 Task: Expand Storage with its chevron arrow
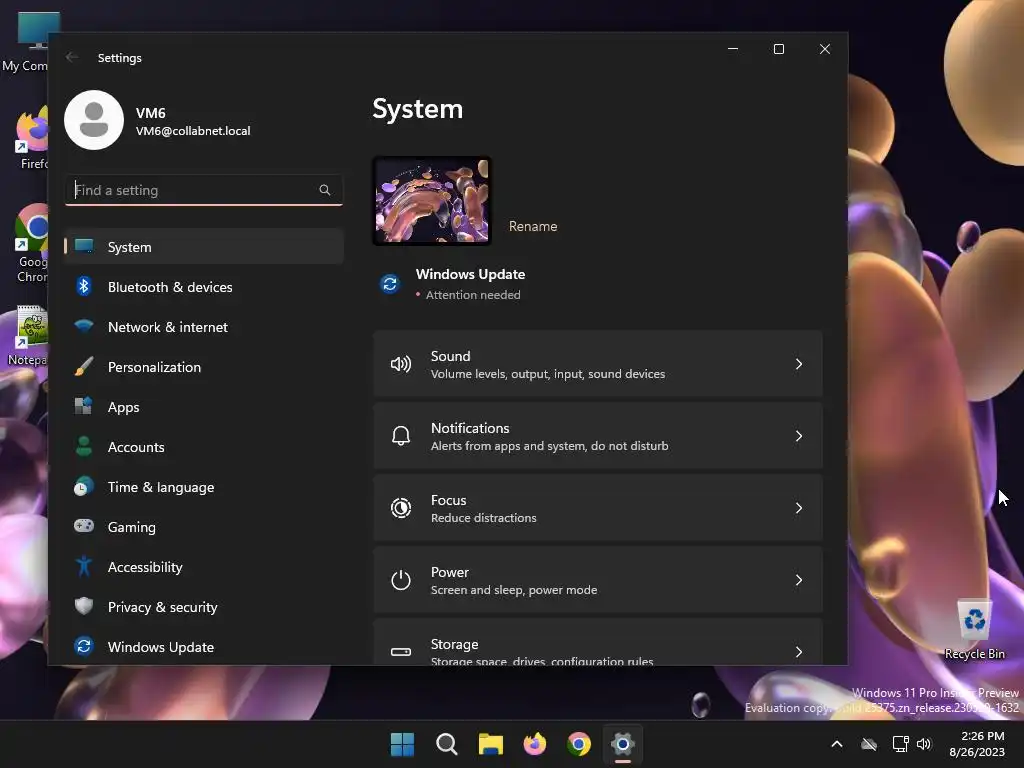click(x=799, y=652)
